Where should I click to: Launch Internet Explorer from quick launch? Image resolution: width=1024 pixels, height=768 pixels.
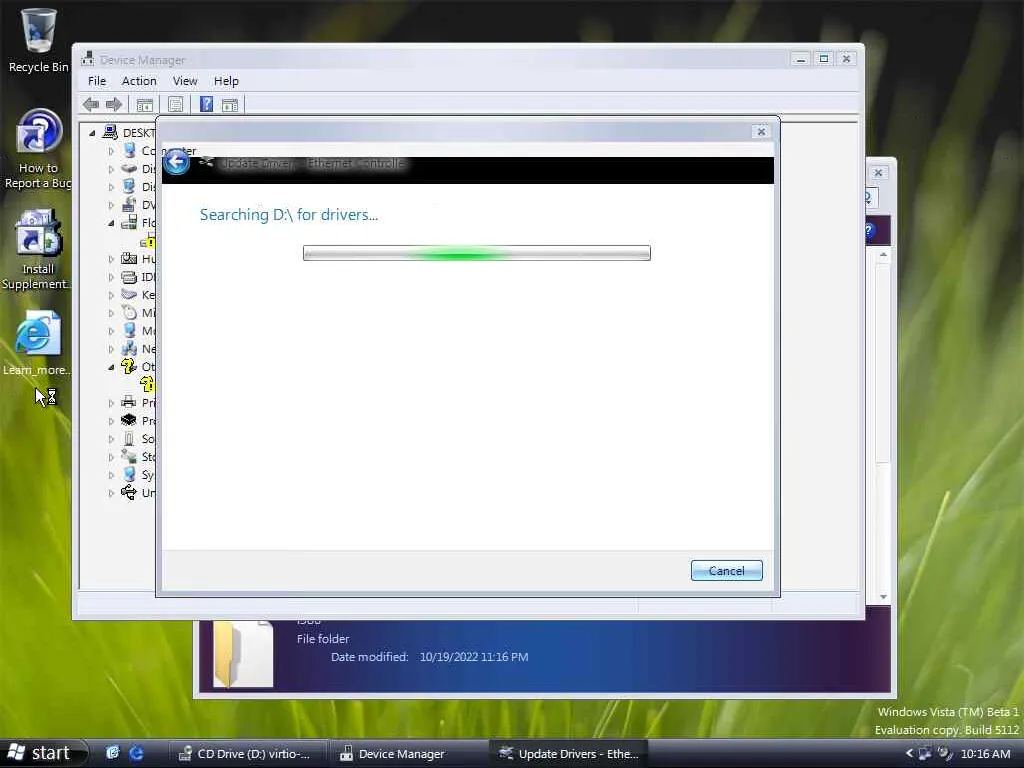(136, 753)
